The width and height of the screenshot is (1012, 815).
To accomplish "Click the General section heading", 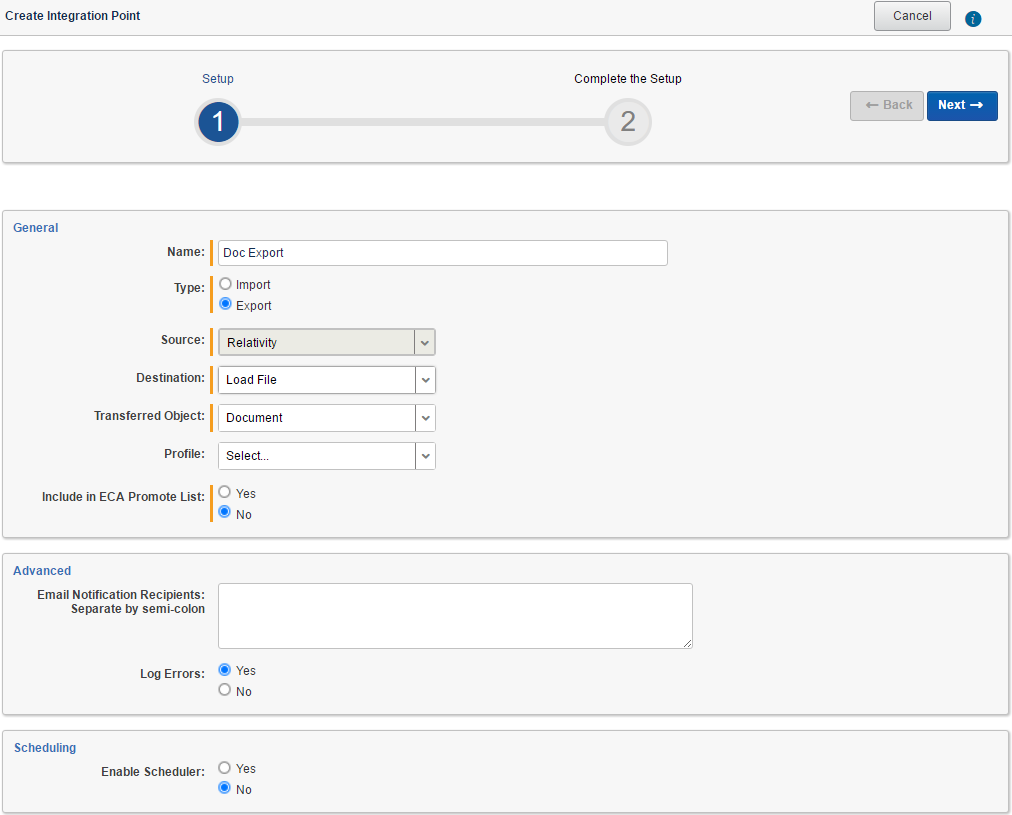I will point(35,228).
